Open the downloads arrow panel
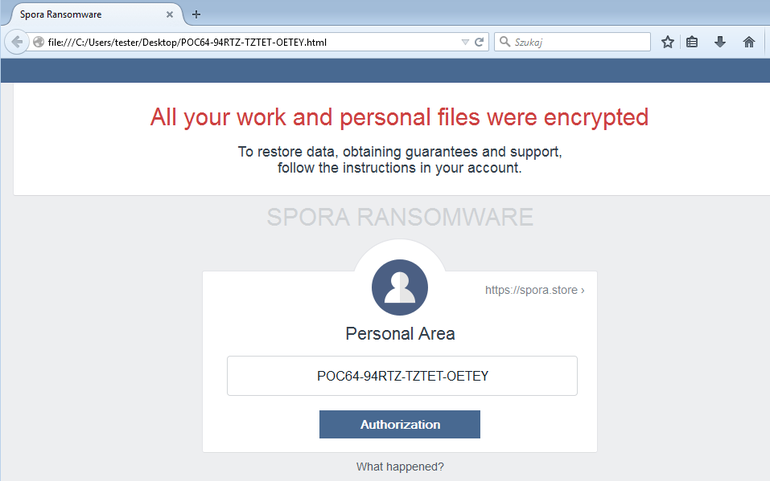Screen dimensions: 770x481 pos(720,42)
